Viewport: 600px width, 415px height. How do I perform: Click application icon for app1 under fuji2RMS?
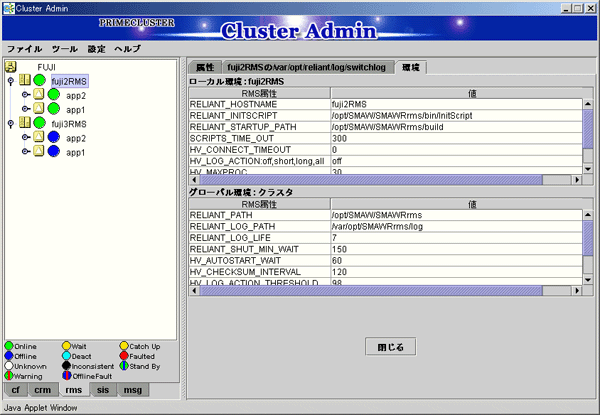(x=39, y=109)
